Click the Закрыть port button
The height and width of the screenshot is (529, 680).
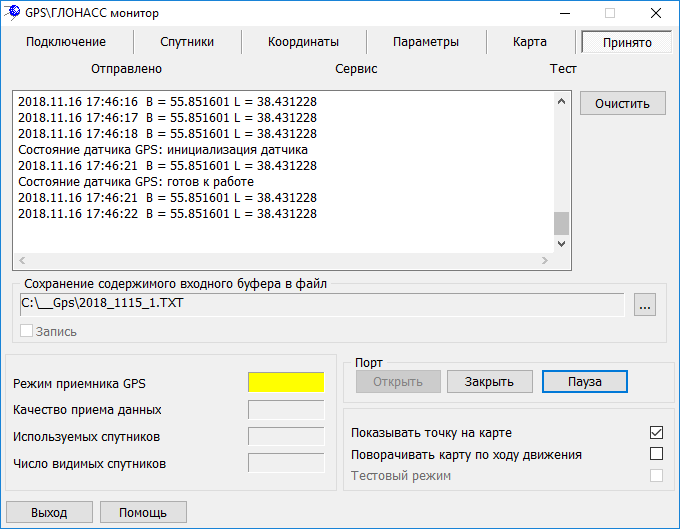(490, 381)
